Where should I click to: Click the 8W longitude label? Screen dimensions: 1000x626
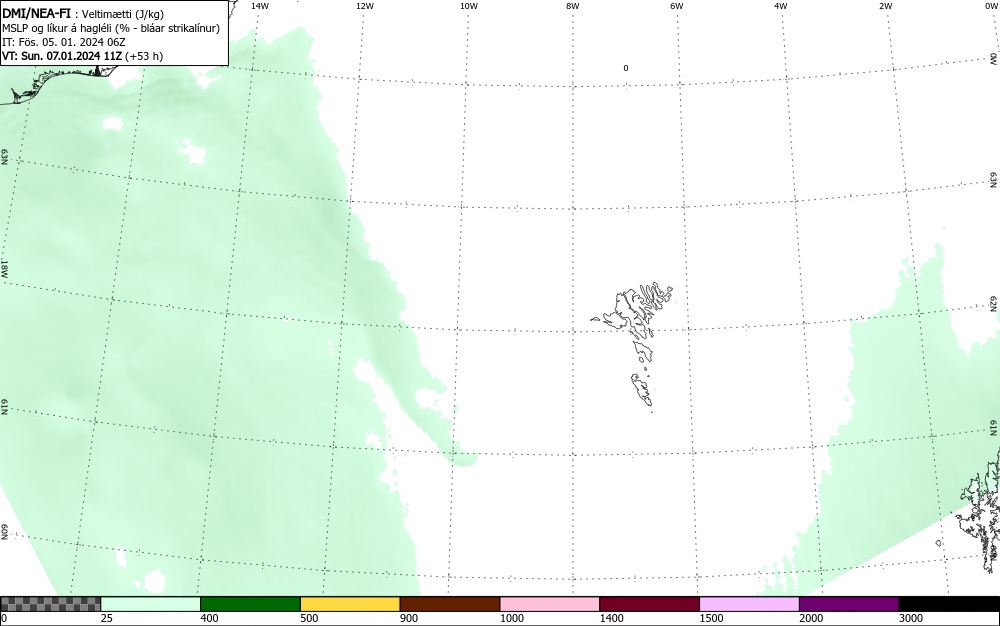[573, 6]
